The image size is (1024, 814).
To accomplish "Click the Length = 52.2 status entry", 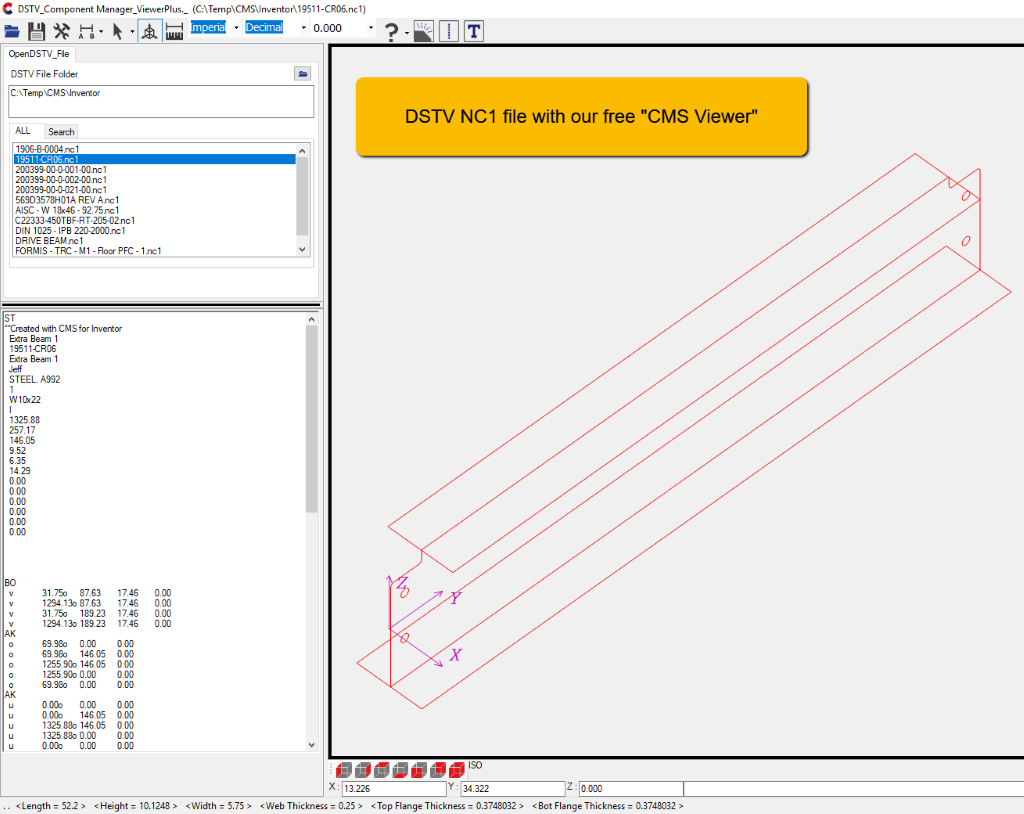I will point(51,806).
